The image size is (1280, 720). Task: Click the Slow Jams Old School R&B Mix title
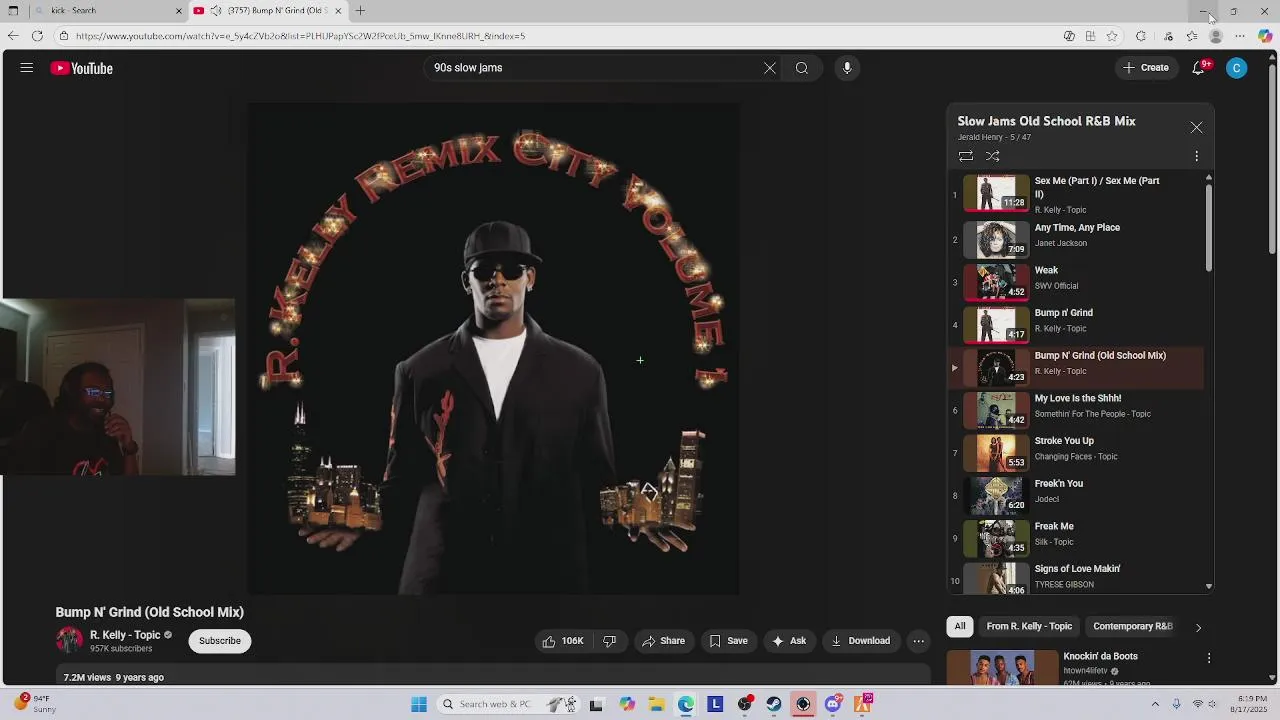[x=1046, y=121]
